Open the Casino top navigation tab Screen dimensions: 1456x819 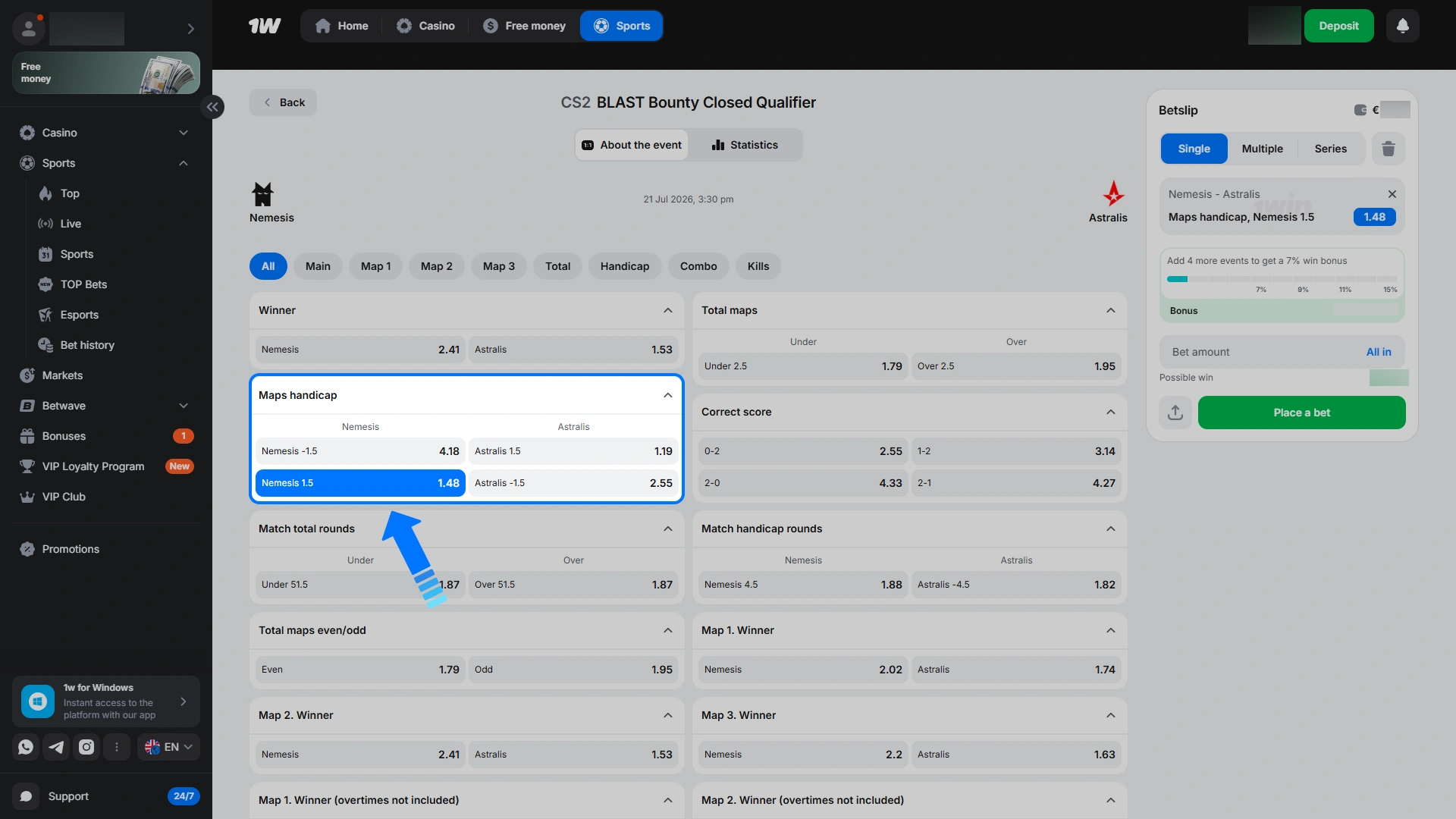425,26
